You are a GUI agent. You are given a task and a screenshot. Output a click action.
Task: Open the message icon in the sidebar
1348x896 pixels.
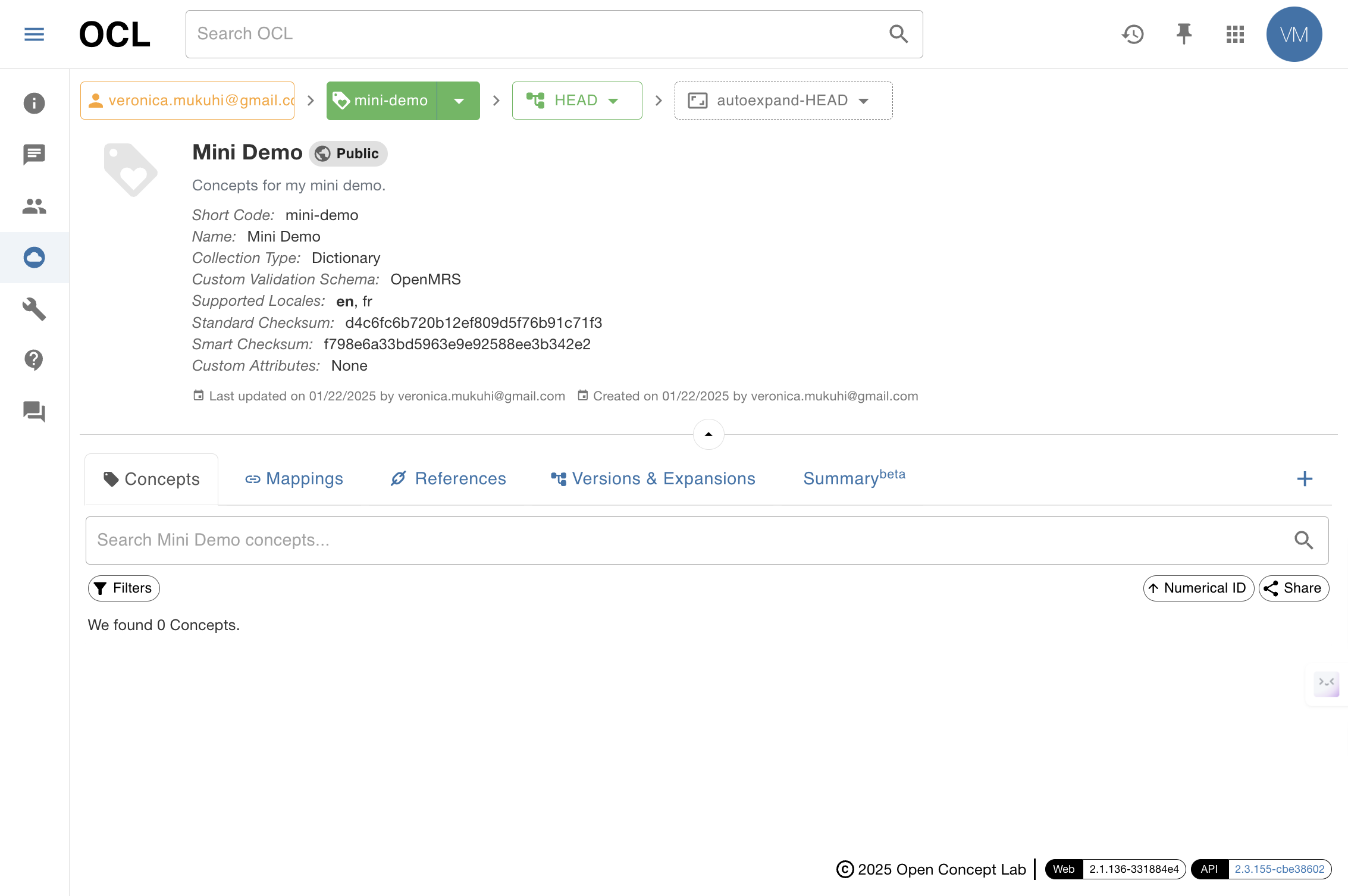pyautogui.click(x=34, y=155)
